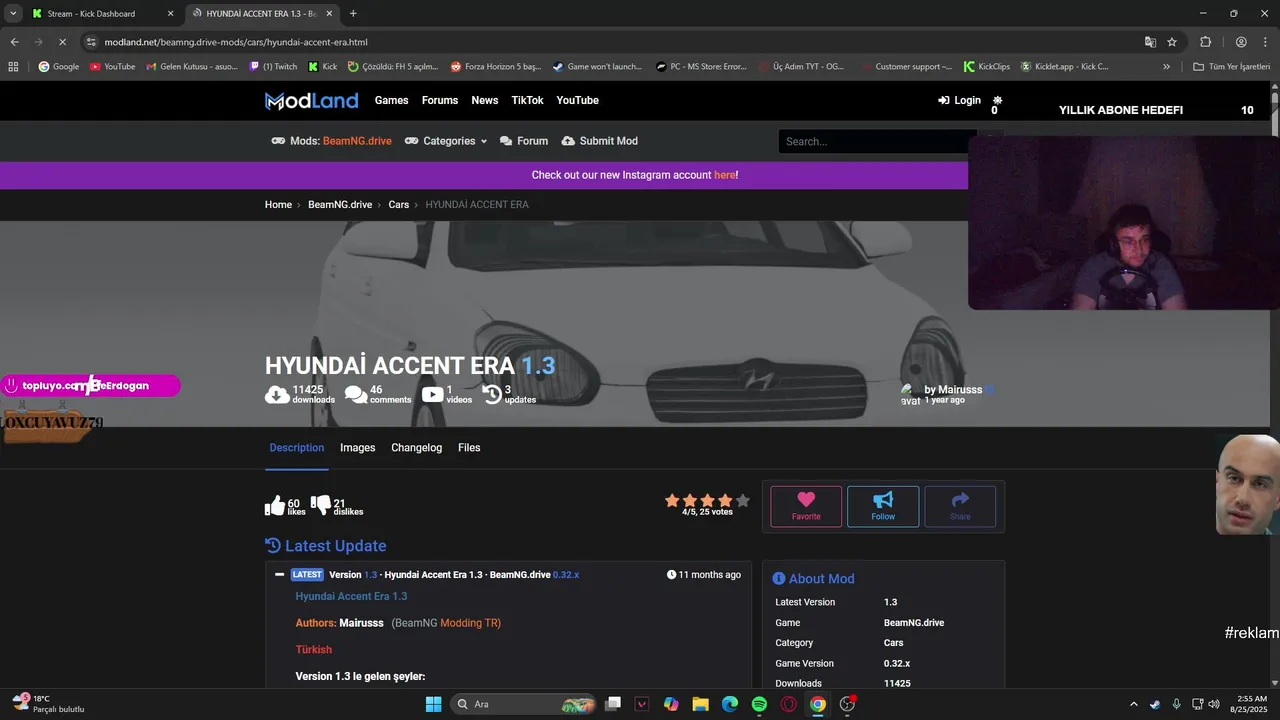Expand the Categories dropdown
Image resolution: width=1280 pixels, height=720 pixels.
point(446,141)
